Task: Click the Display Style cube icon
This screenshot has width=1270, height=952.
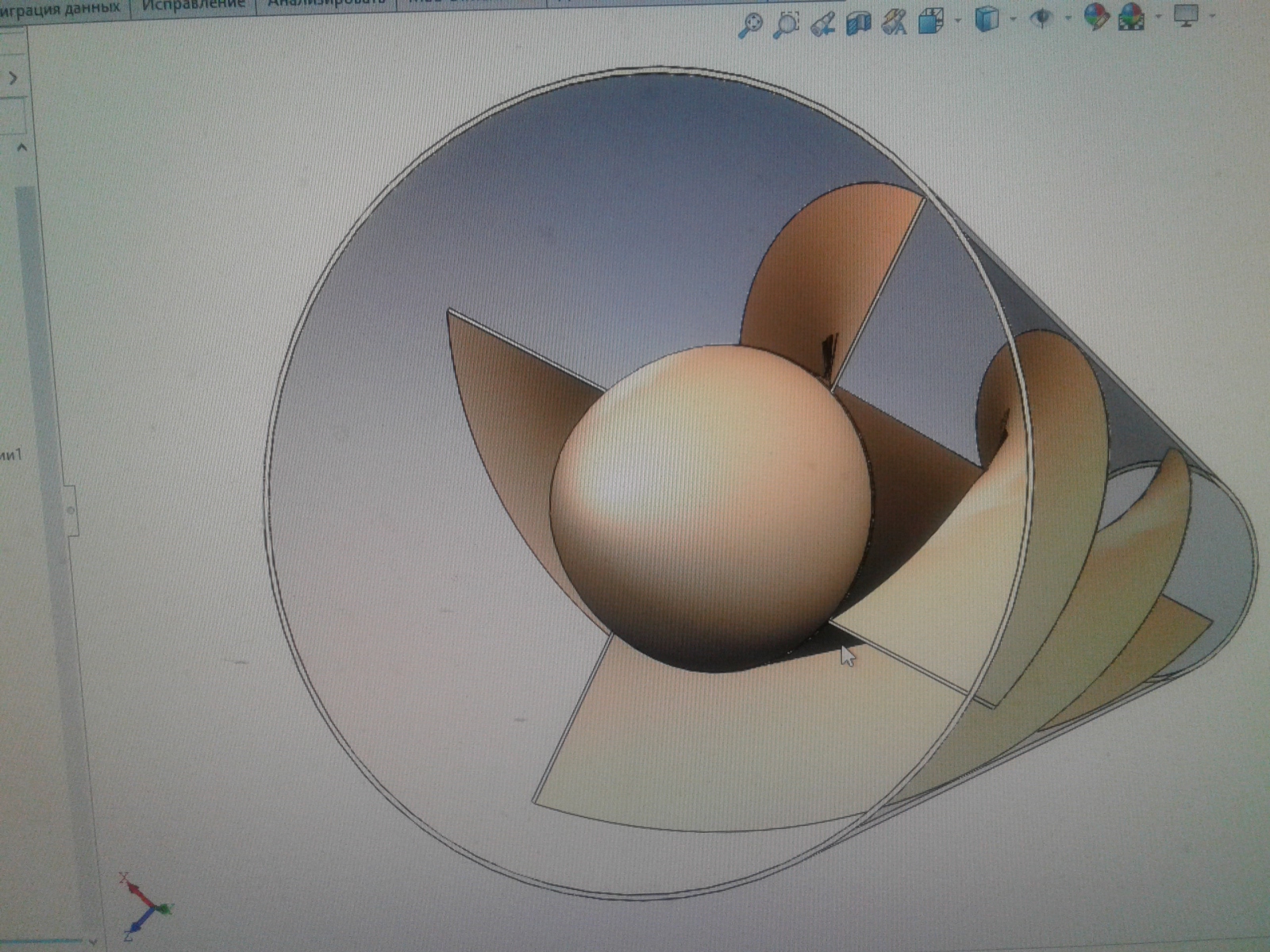Action: [x=986, y=18]
